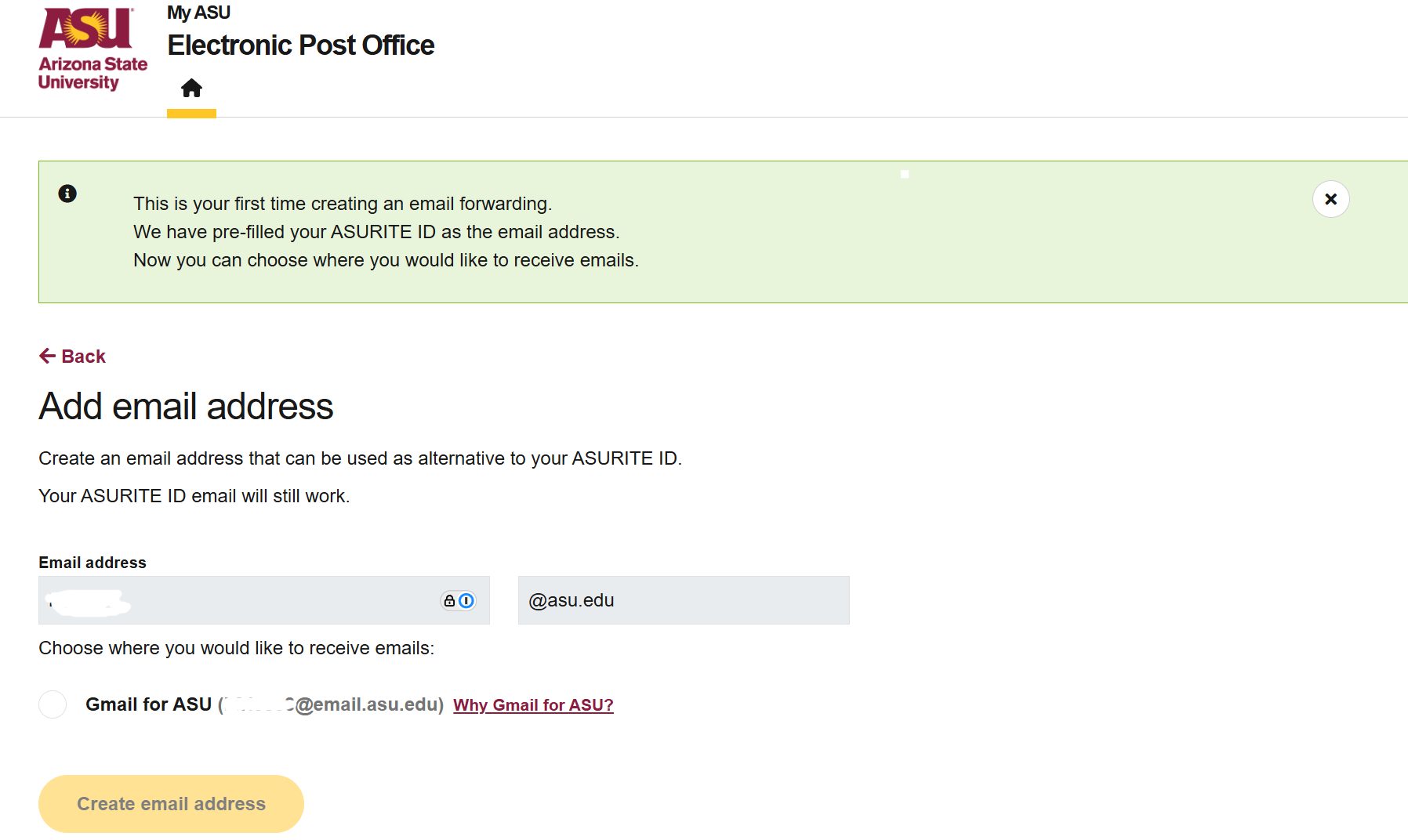Click the Electronic Post Office title
Screen dimensions: 1408x840
pos(300,45)
